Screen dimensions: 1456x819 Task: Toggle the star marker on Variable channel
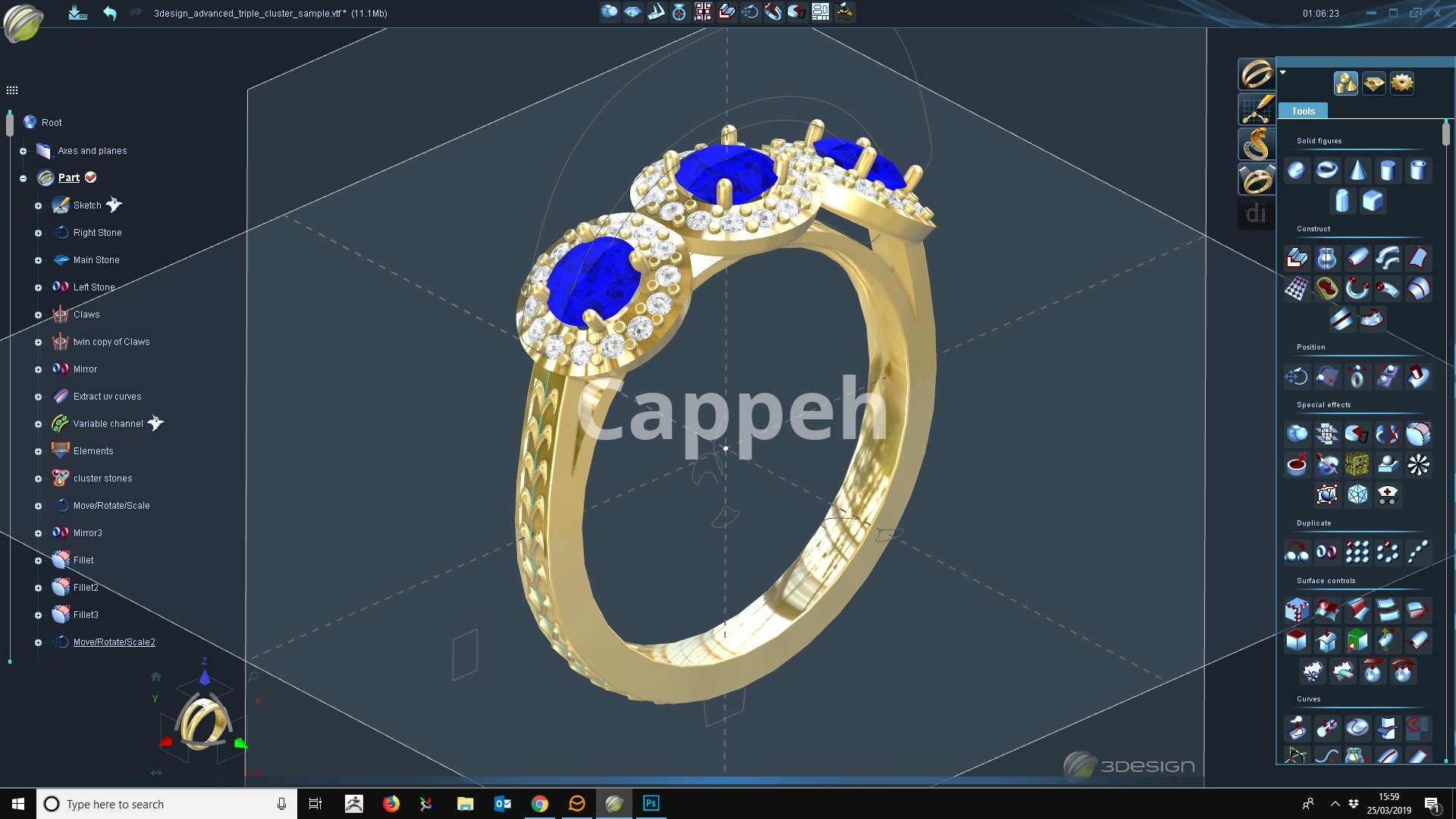click(155, 423)
